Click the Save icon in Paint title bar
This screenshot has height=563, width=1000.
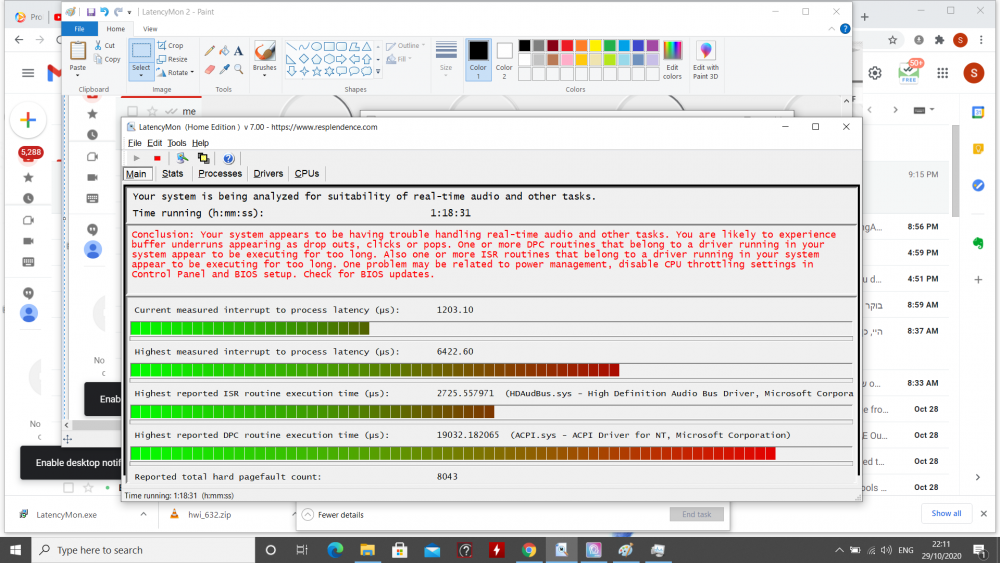click(x=91, y=11)
